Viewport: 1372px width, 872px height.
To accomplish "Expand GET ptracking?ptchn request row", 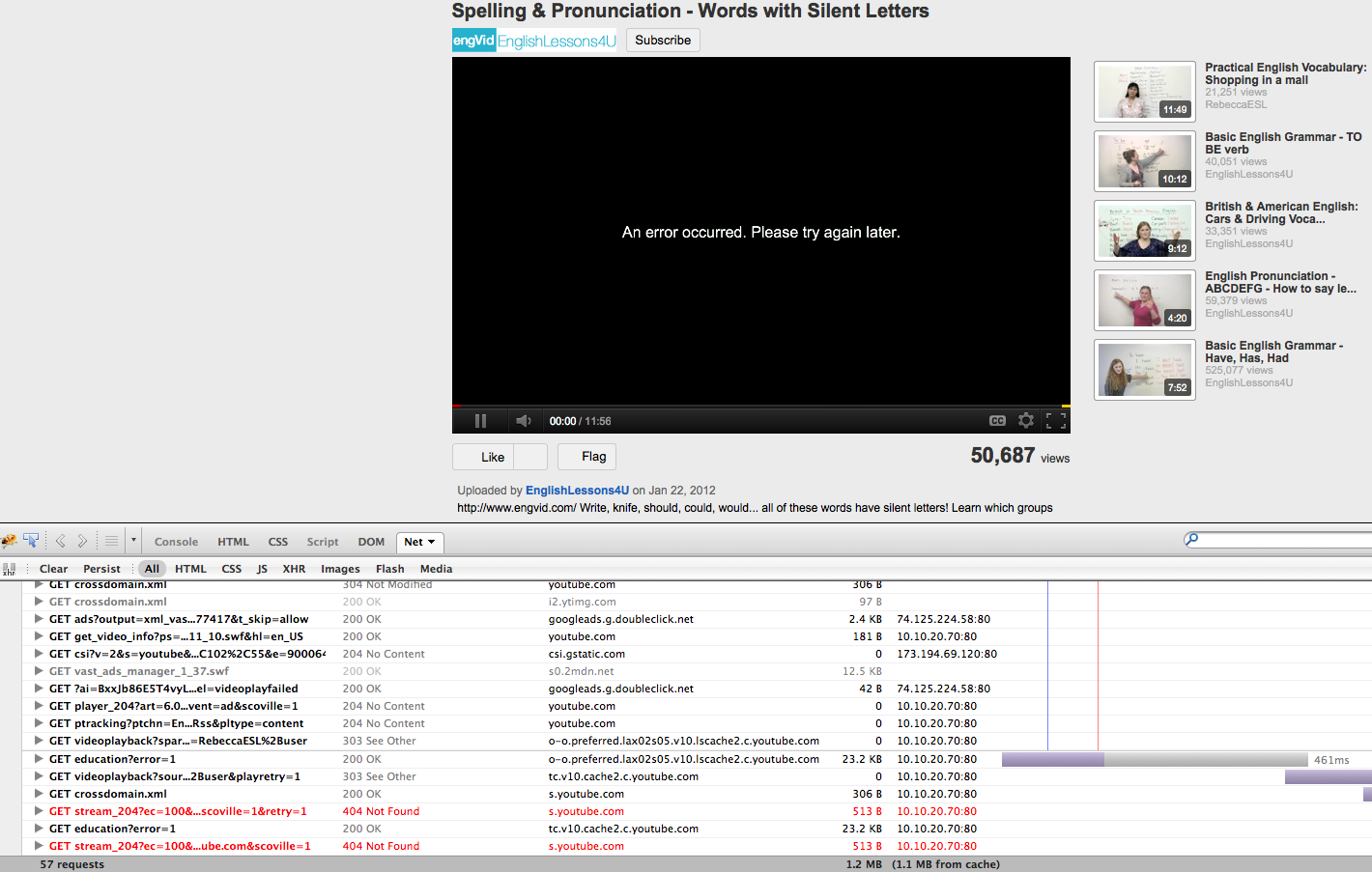I will coord(39,723).
